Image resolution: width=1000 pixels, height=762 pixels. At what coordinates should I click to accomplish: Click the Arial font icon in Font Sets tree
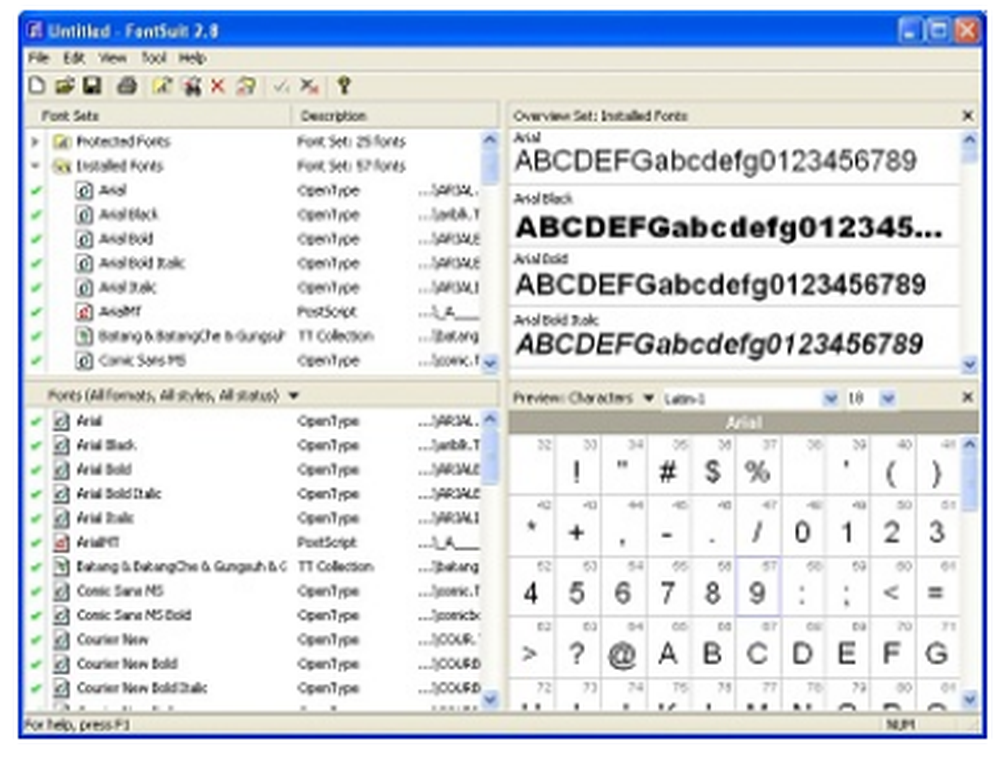(84, 190)
